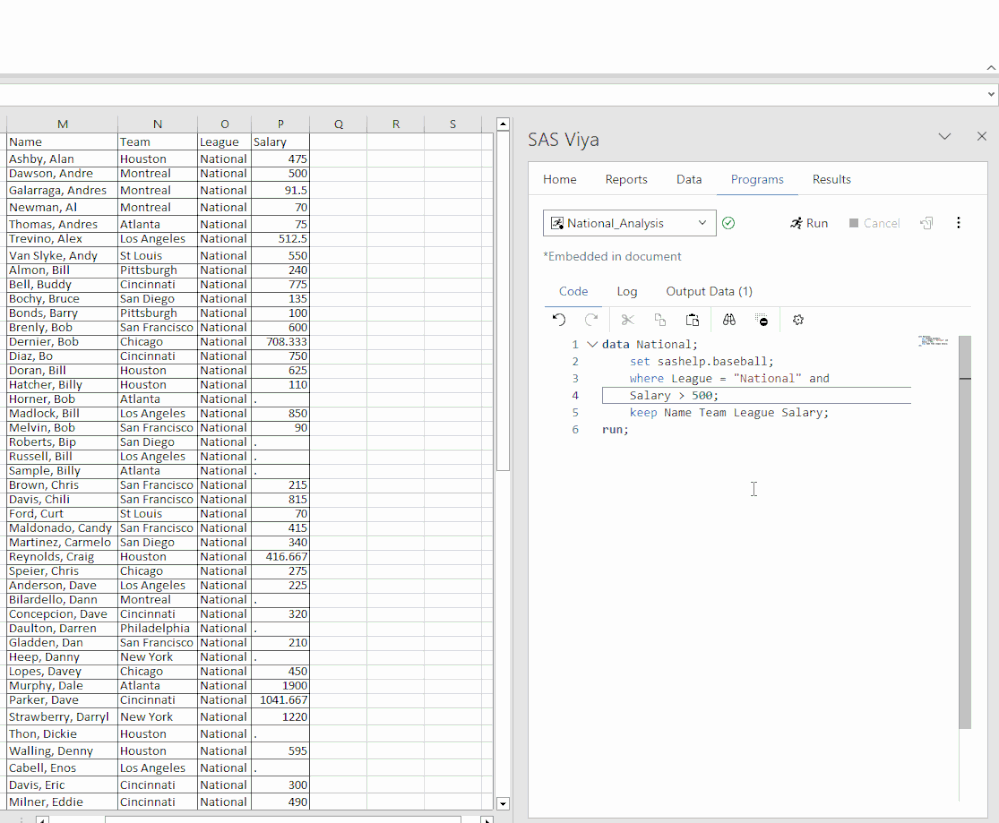
Task: Open the Log tab
Action: [626, 291]
